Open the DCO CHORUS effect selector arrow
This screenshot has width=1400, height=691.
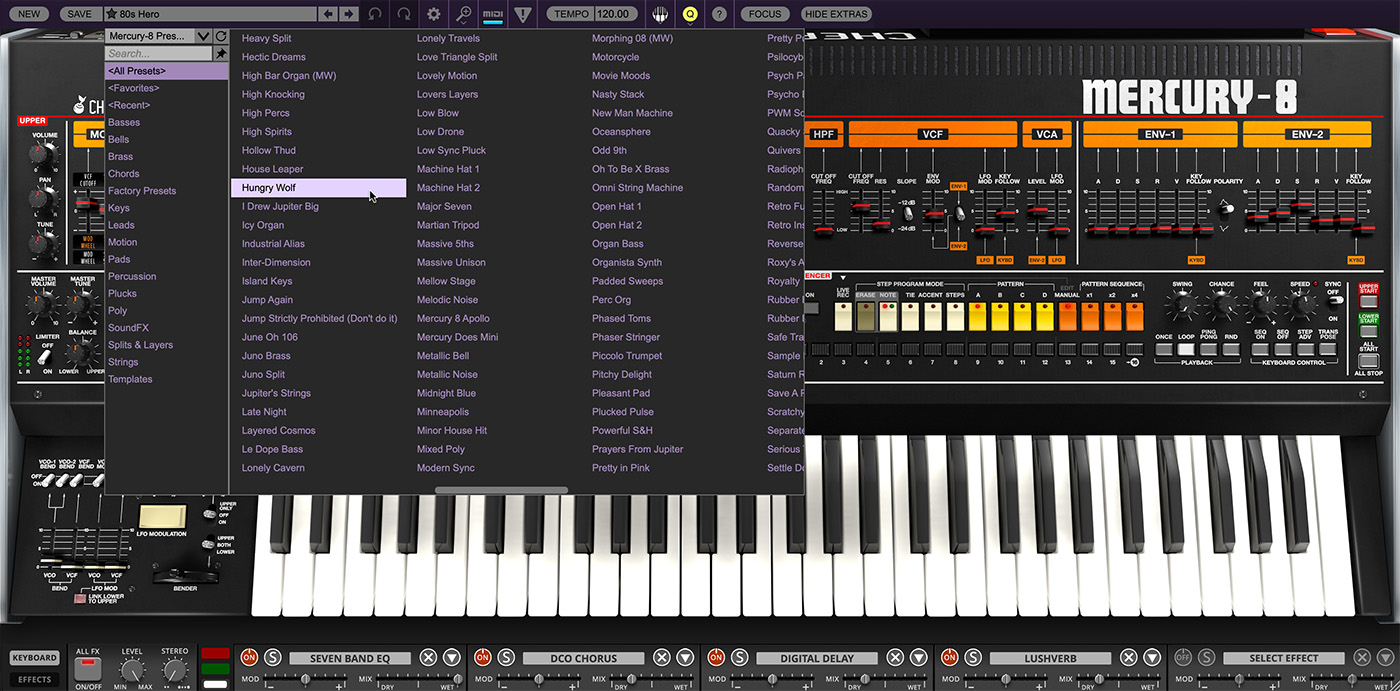[x=685, y=658]
